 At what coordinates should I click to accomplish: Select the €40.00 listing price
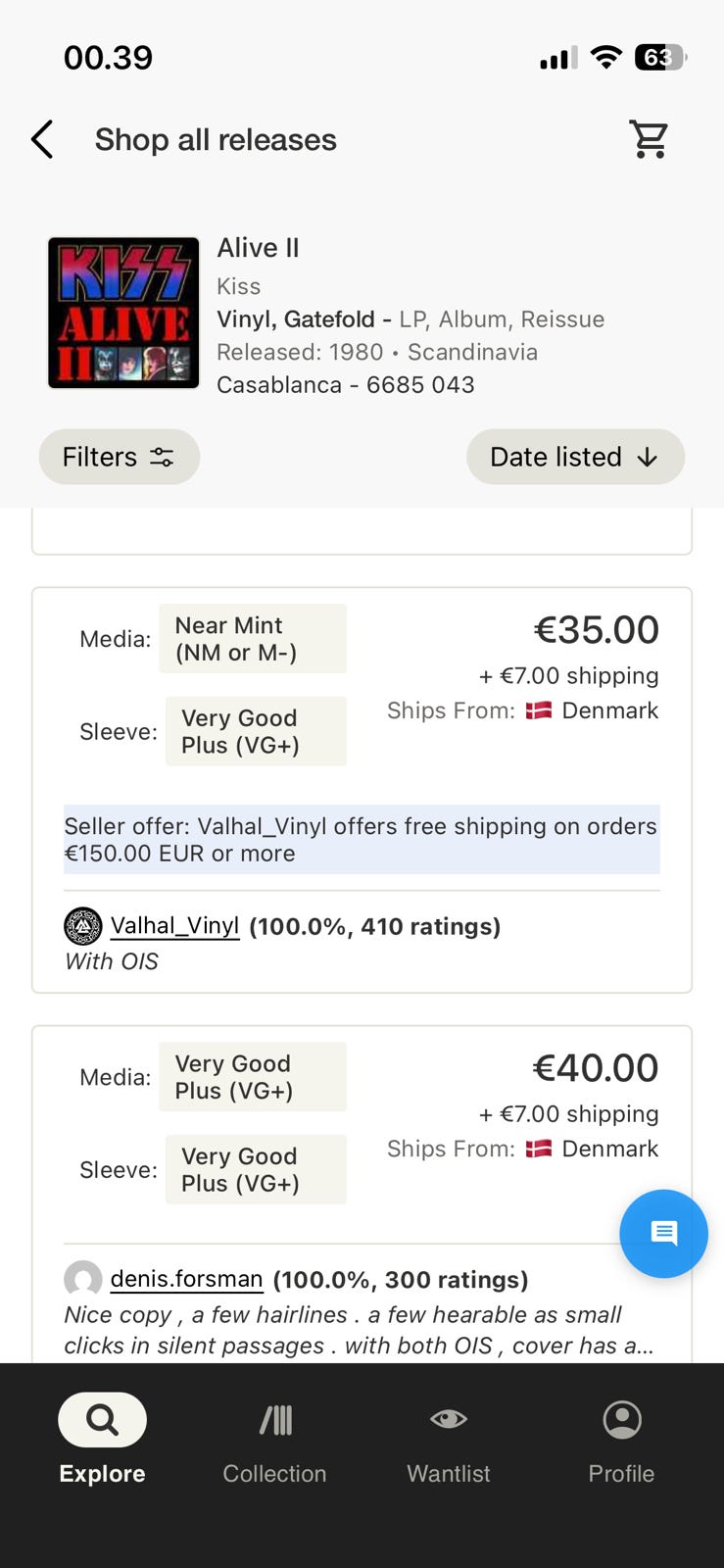tap(596, 1068)
